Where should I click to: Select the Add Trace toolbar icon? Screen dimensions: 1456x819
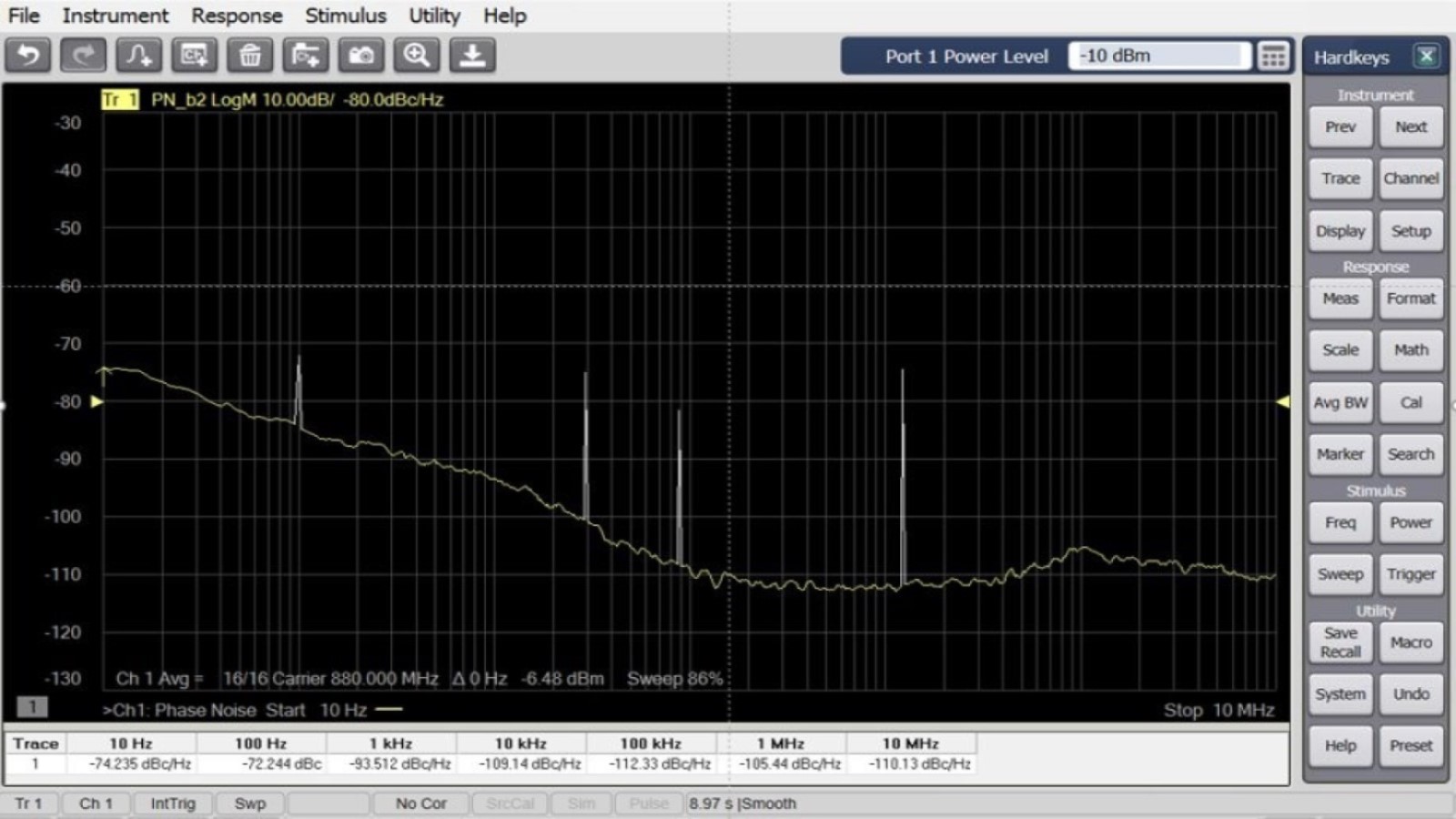(x=138, y=55)
